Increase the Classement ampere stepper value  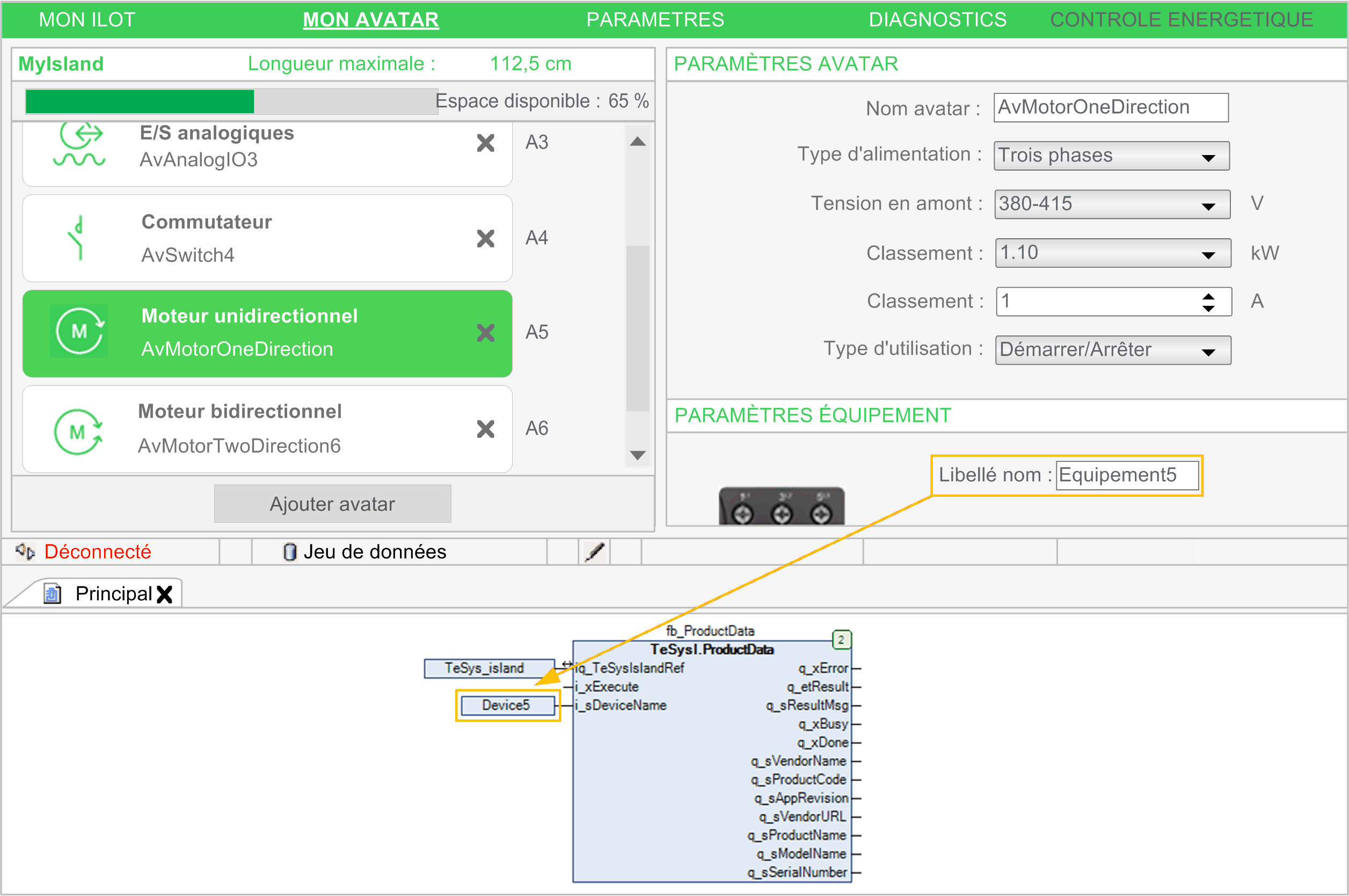pos(1208,297)
